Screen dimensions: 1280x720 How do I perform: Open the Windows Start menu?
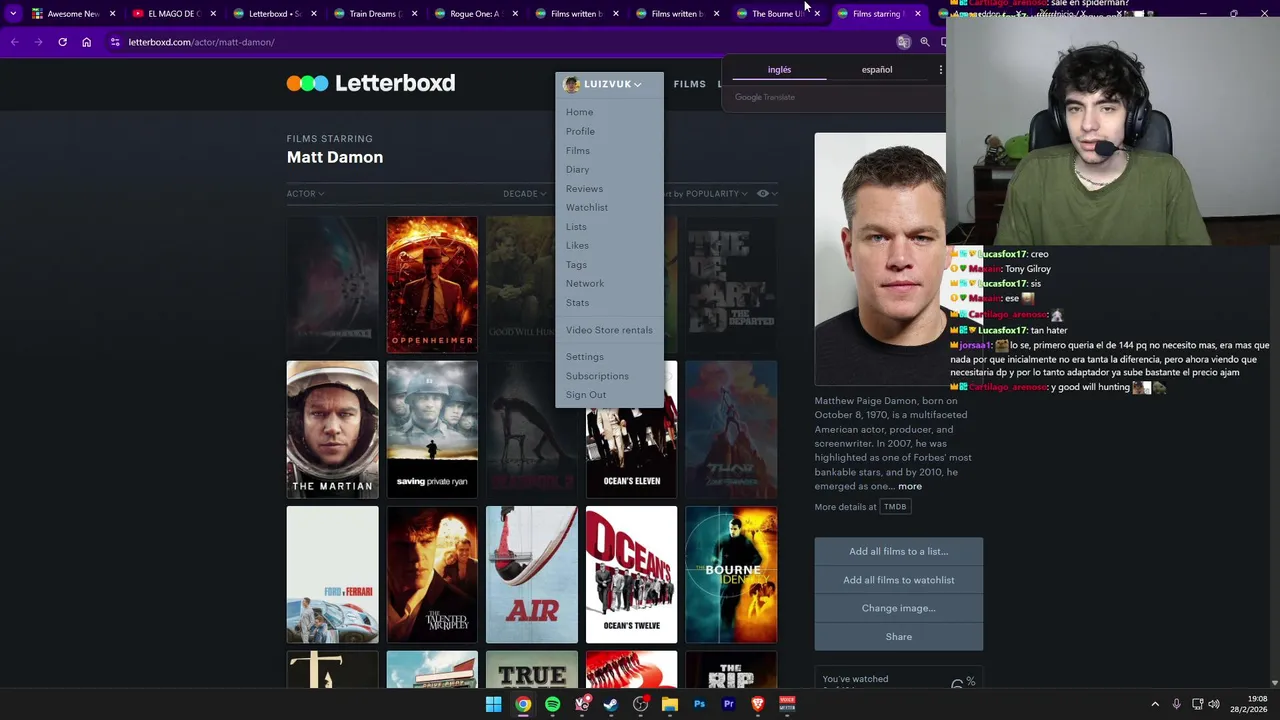pyautogui.click(x=493, y=704)
